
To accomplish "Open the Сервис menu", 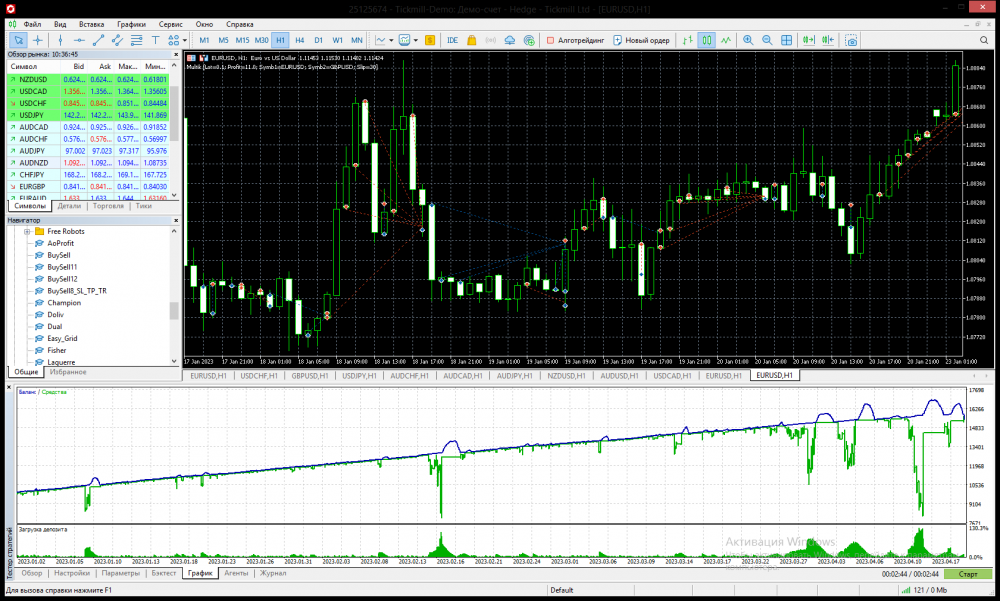I will (170, 24).
